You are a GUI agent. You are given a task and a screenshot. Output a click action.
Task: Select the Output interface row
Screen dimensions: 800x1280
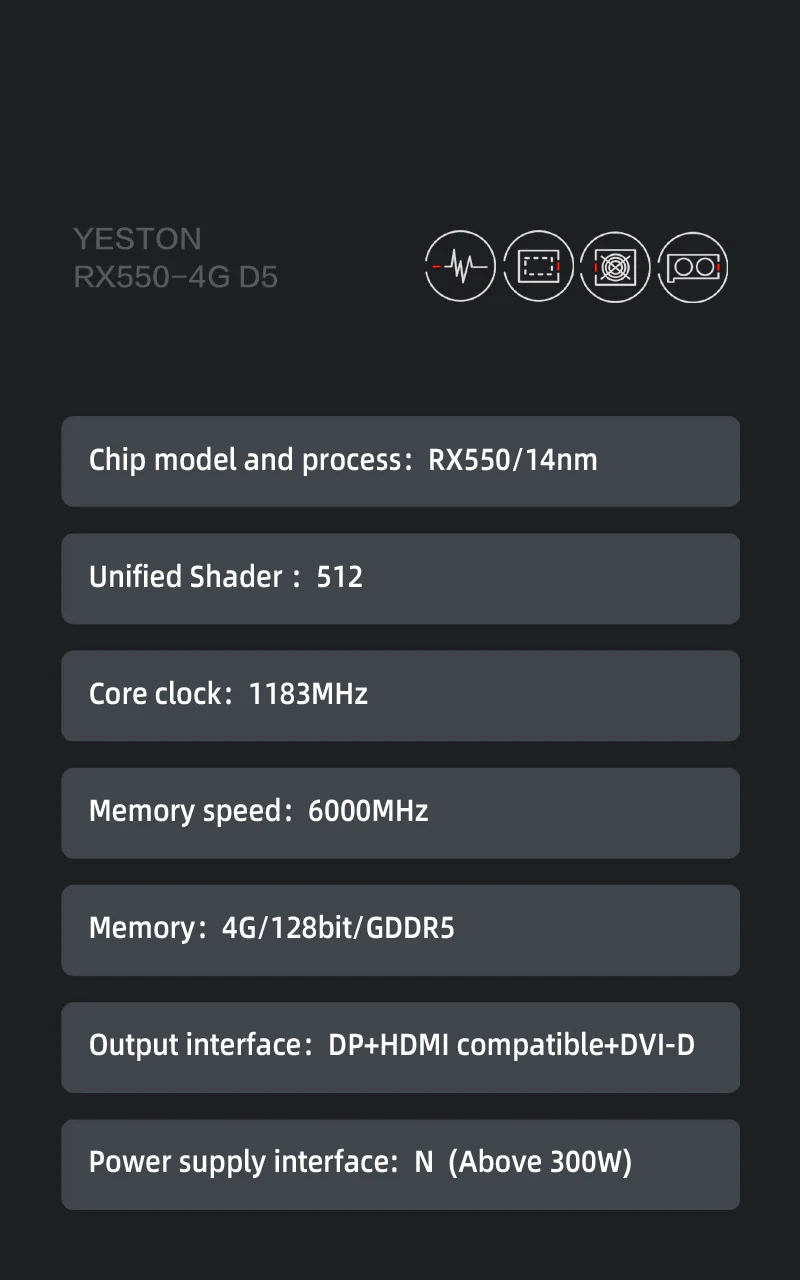(400, 1046)
